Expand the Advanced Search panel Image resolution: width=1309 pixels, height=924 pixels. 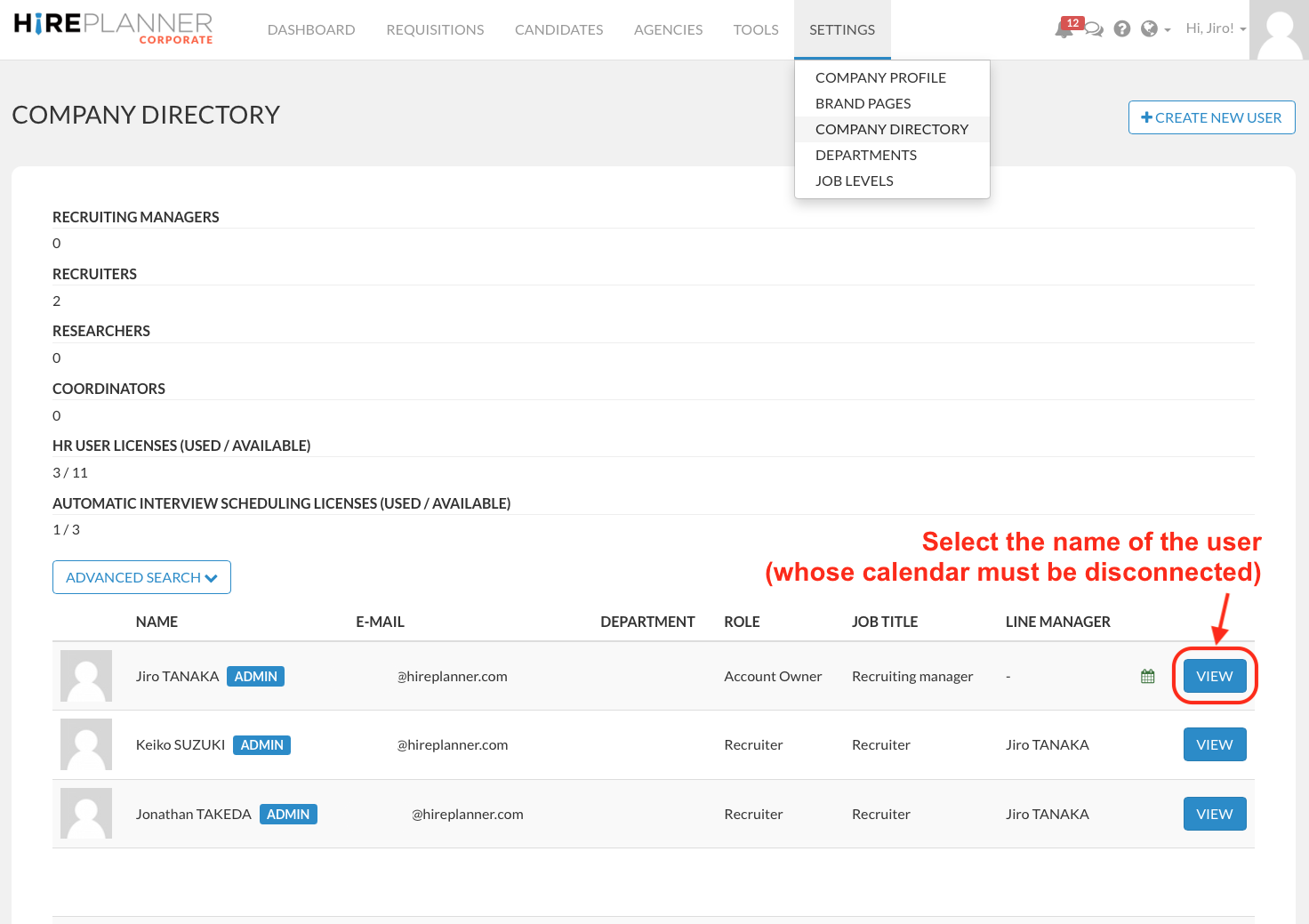[x=141, y=577]
